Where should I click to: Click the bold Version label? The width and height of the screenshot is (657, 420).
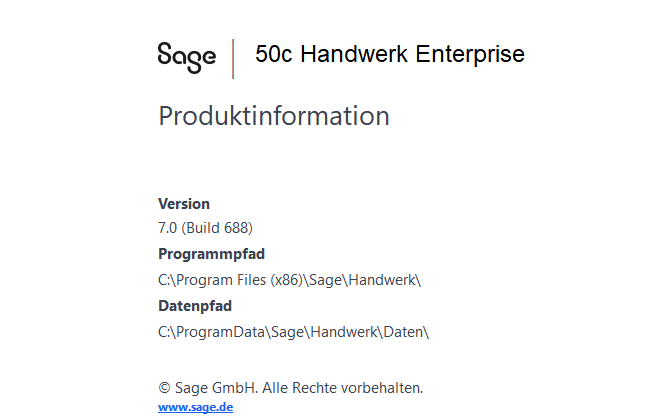pyautogui.click(x=184, y=204)
